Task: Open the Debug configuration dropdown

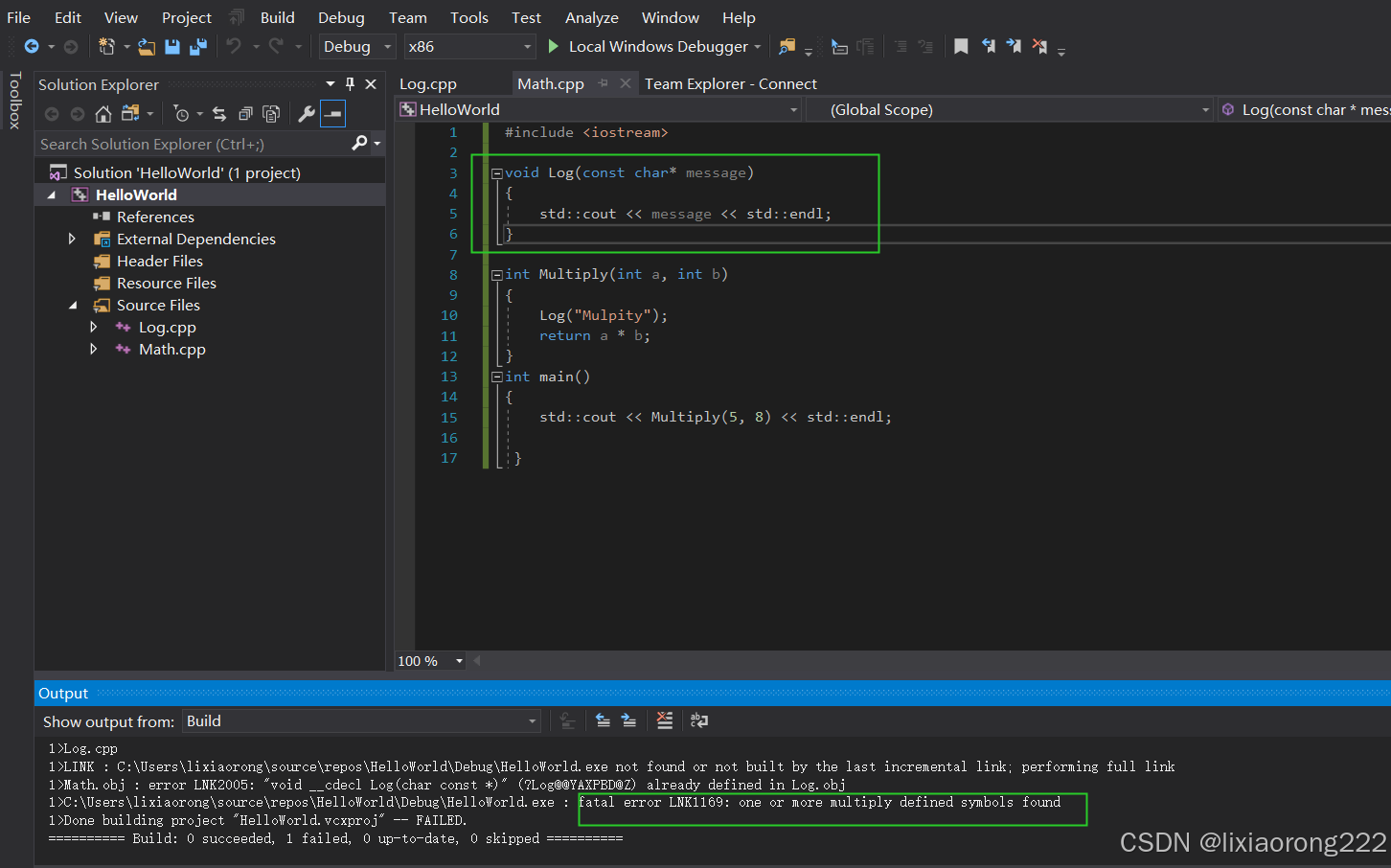Action: tap(356, 46)
